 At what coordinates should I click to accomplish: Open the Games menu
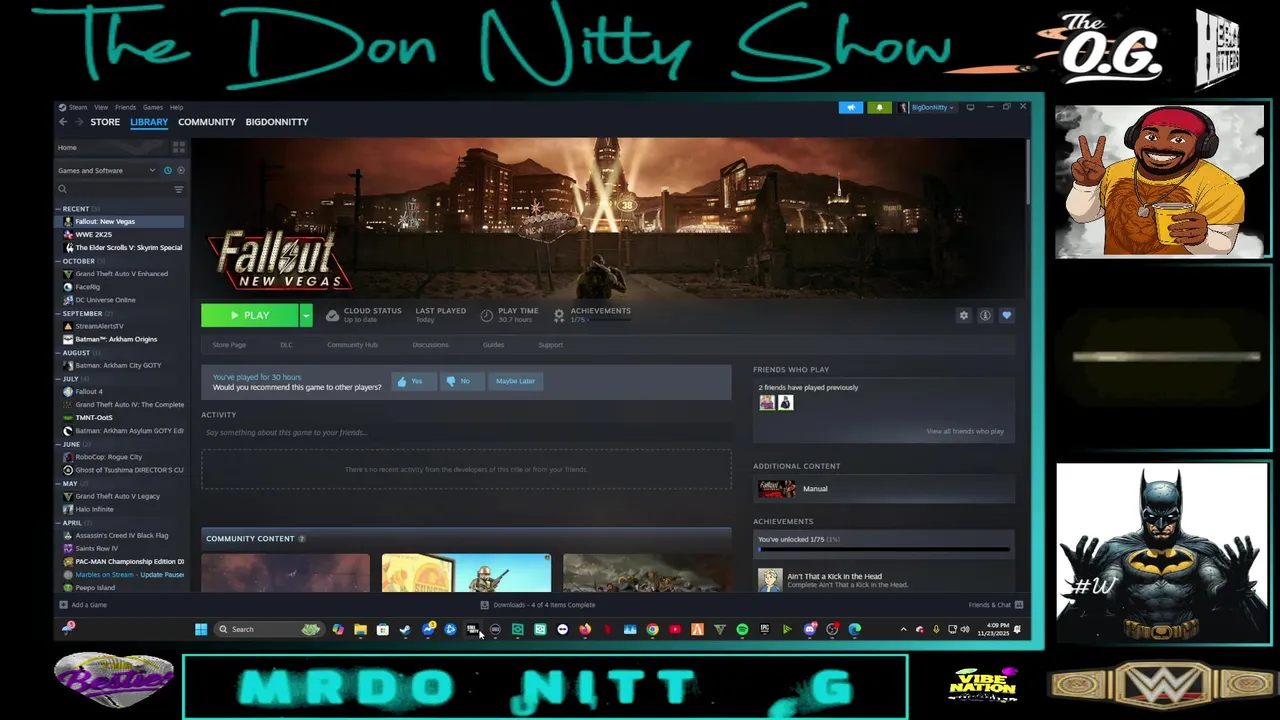[152, 107]
